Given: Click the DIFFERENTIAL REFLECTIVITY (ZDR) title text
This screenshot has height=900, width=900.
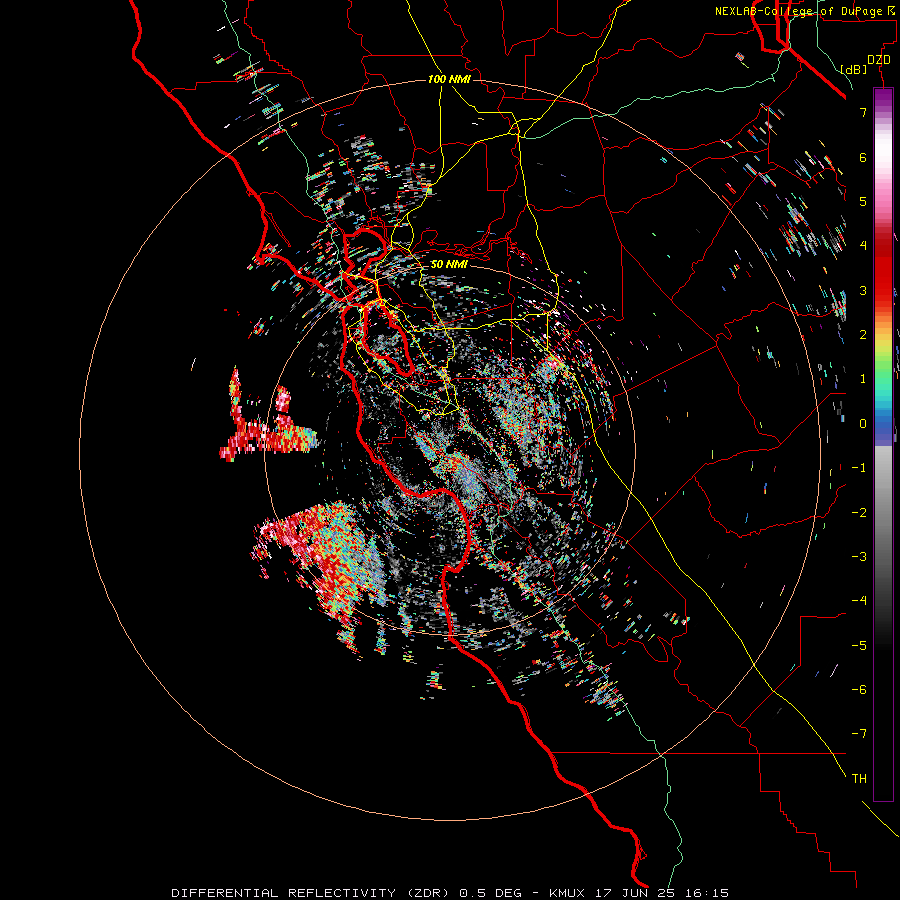Looking at the screenshot, I should (x=312, y=893).
